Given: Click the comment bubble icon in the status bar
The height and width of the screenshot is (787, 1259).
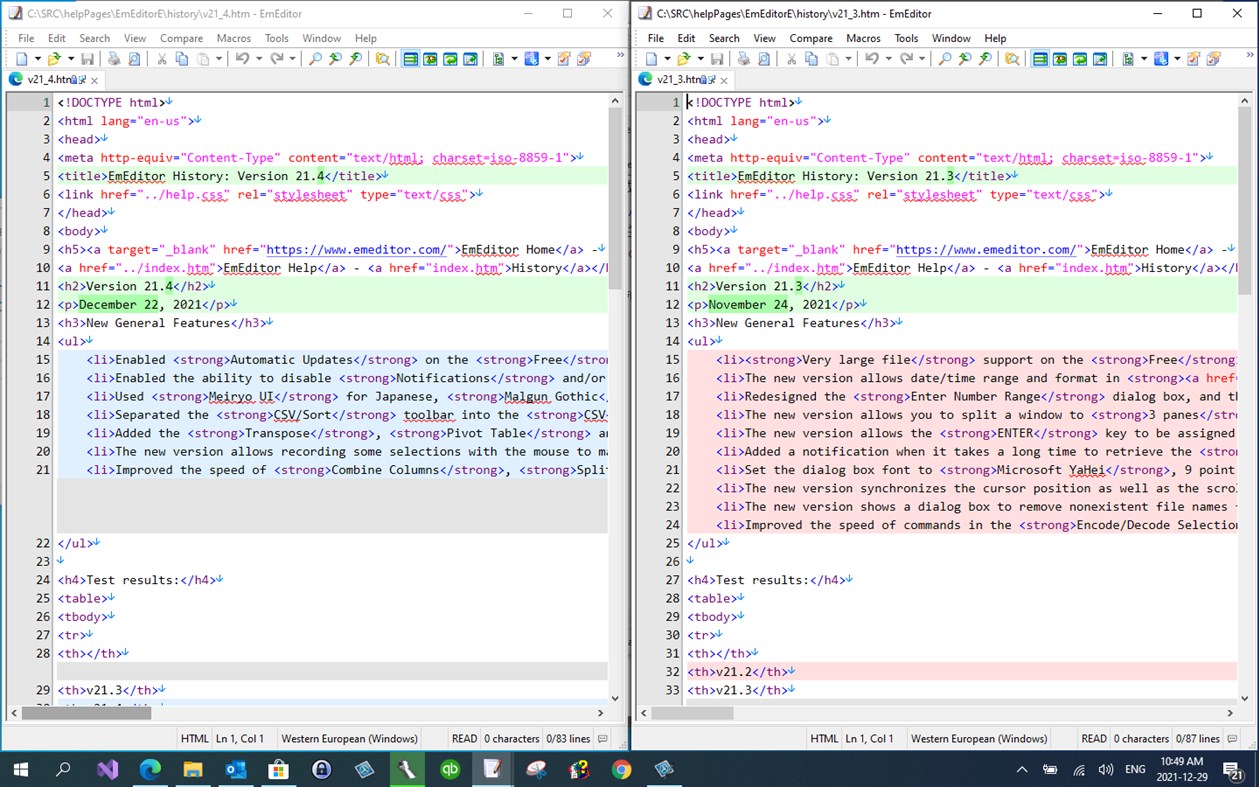Looking at the screenshot, I should click(601, 738).
